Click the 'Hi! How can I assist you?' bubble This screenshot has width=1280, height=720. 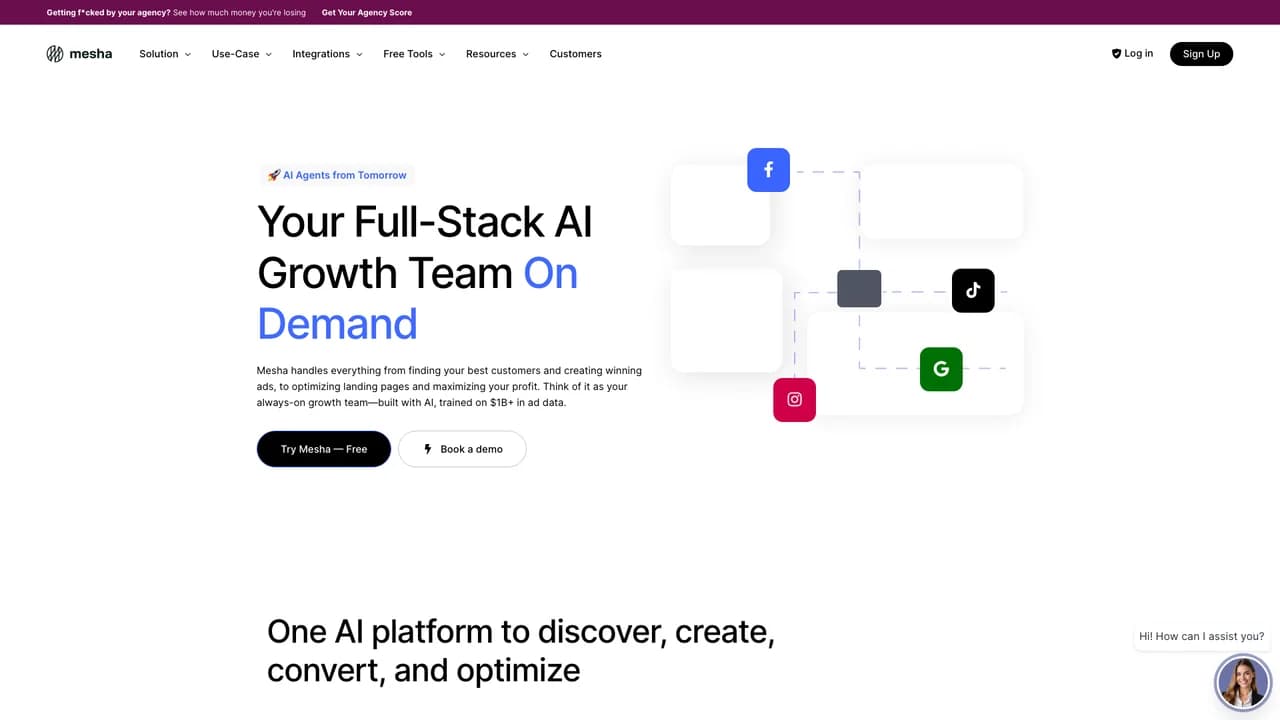click(1202, 636)
